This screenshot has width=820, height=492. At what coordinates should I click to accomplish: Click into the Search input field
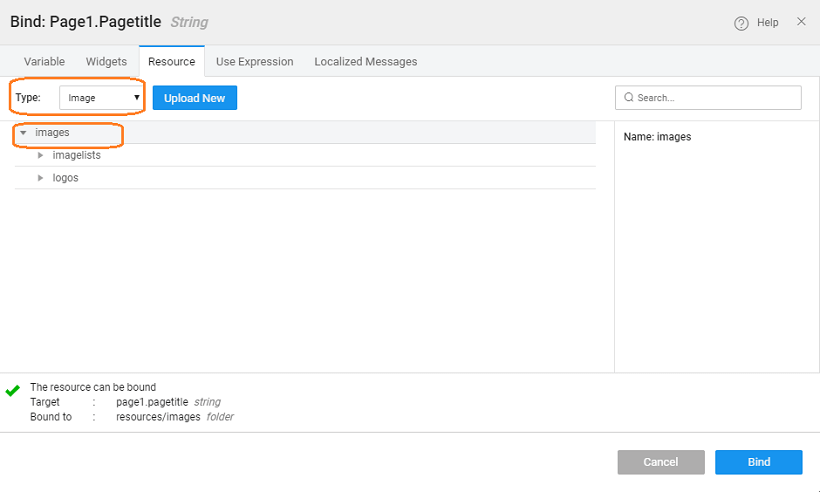click(715, 98)
